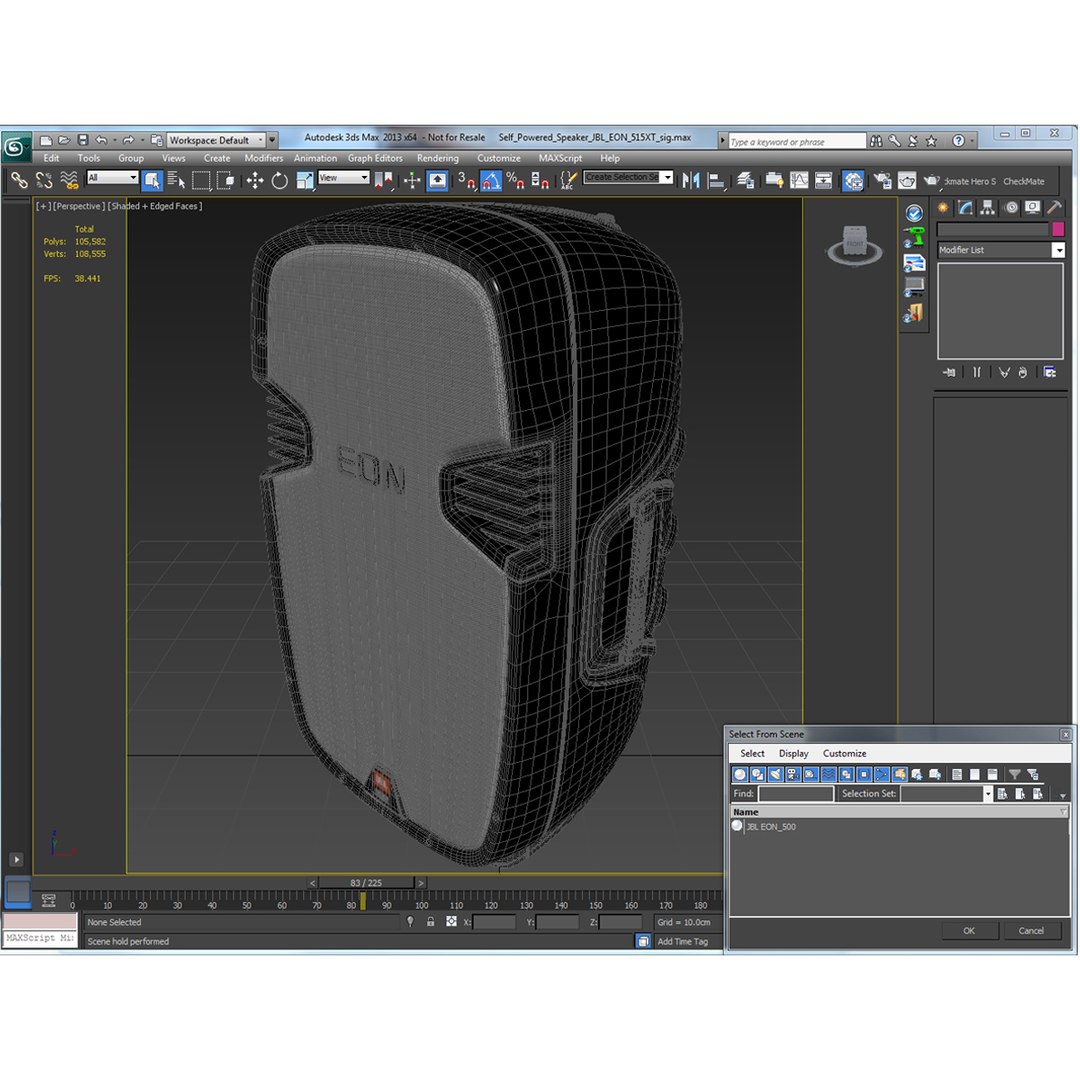
Task: Open the Material Editor icon
Action: point(853,180)
